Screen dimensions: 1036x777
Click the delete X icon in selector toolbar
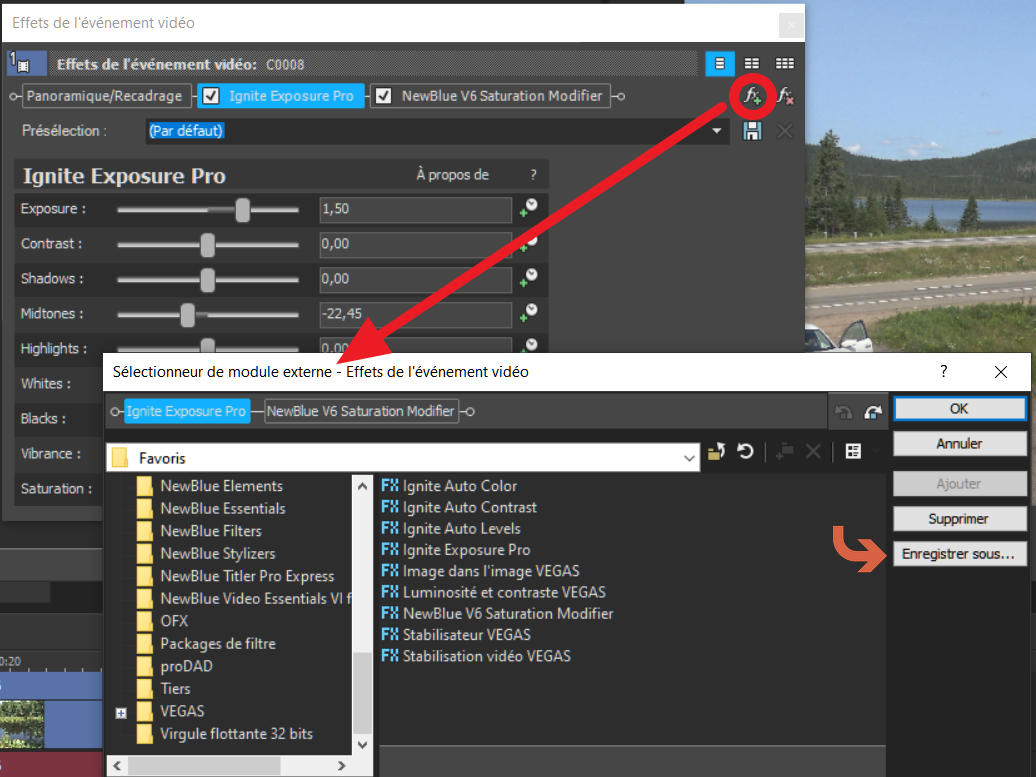[x=813, y=452]
